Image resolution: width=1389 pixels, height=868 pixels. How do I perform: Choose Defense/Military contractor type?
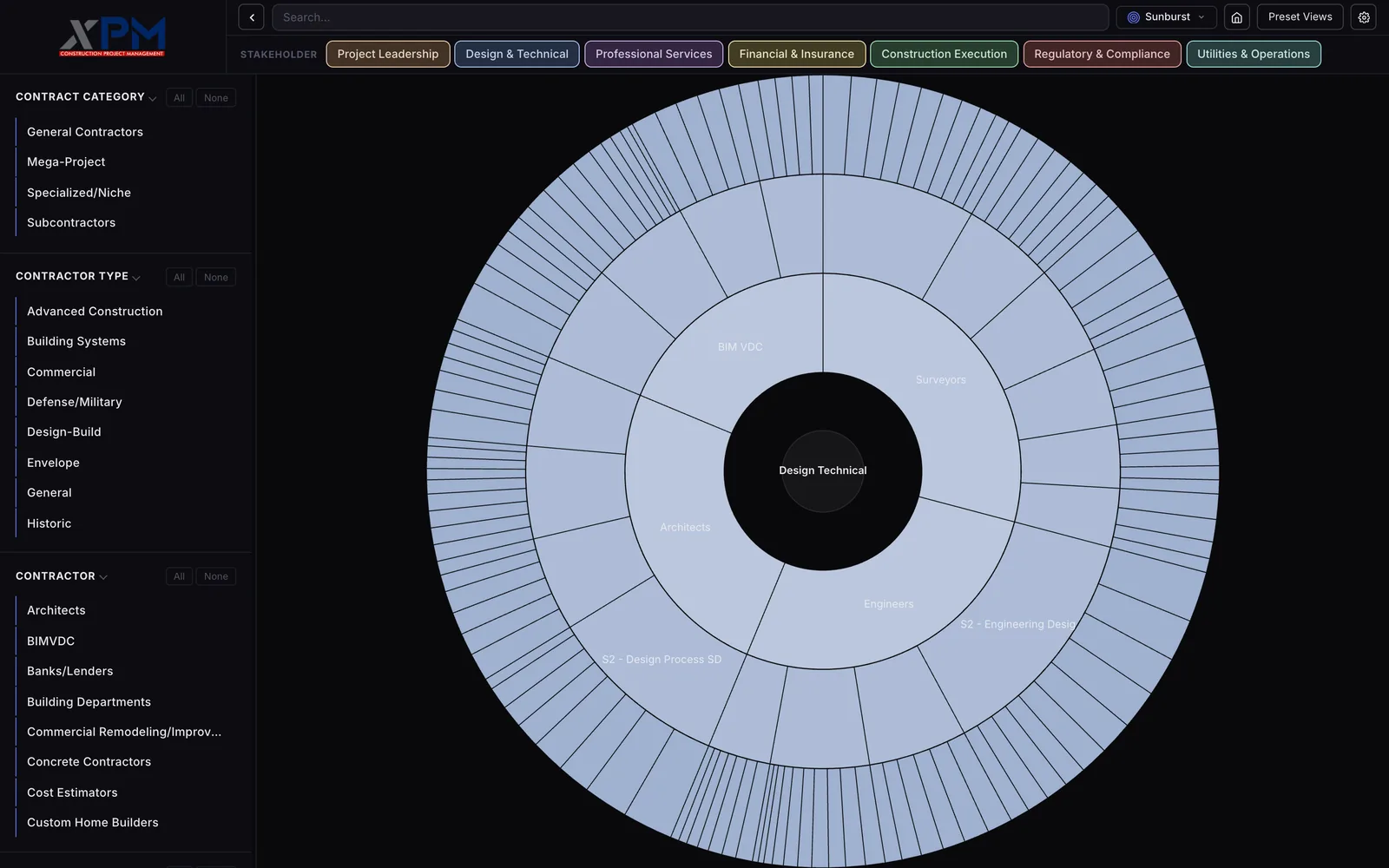(x=75, y=402)
